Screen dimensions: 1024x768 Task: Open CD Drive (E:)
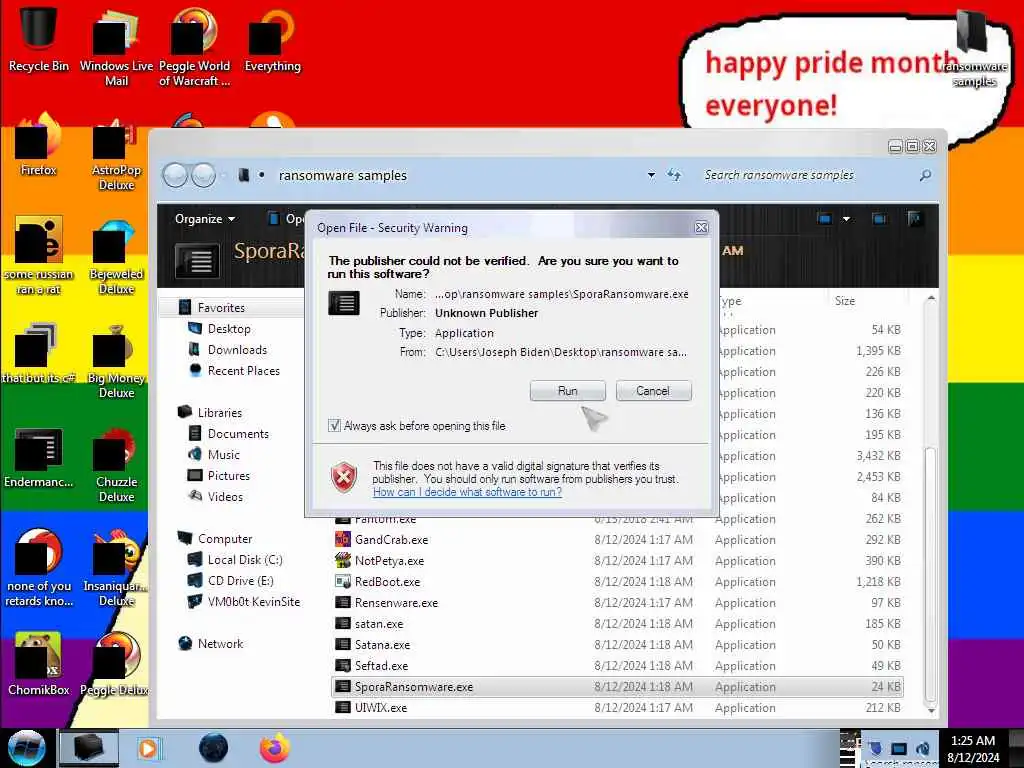pos(240,581)
